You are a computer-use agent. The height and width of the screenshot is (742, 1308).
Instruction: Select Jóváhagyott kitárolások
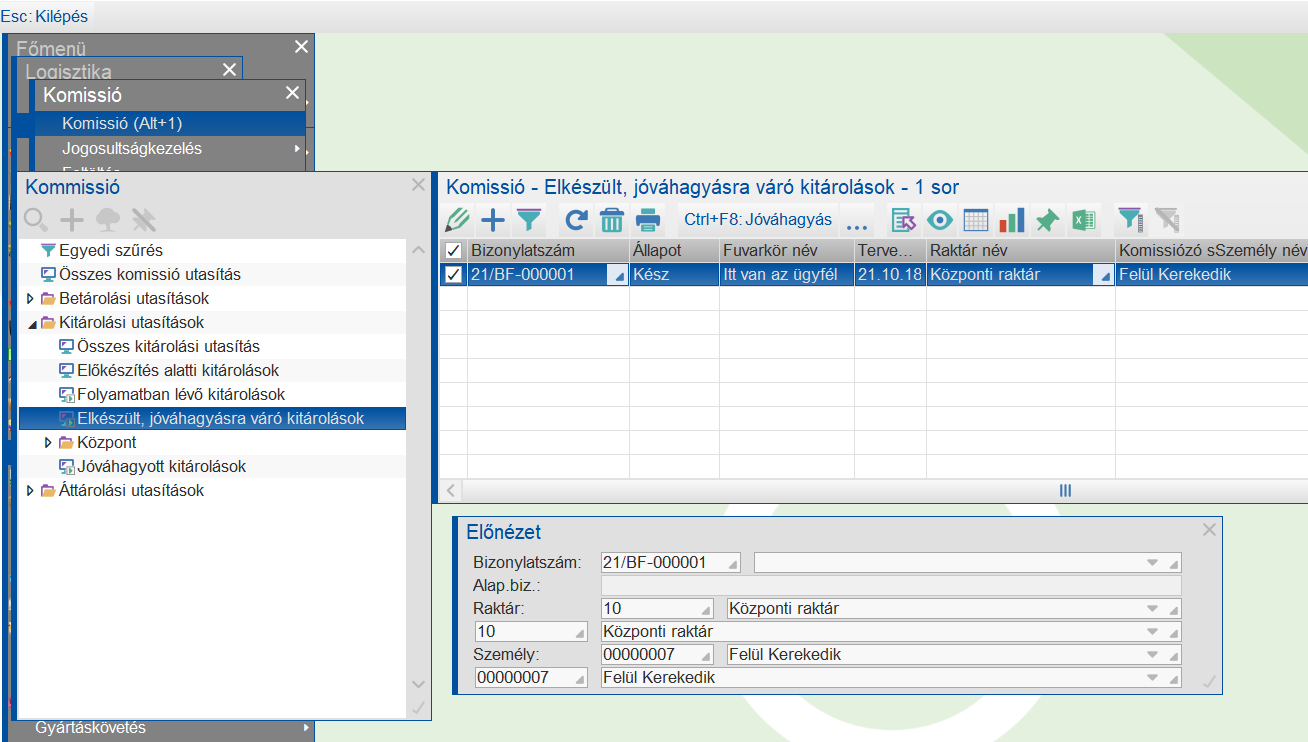161,466
